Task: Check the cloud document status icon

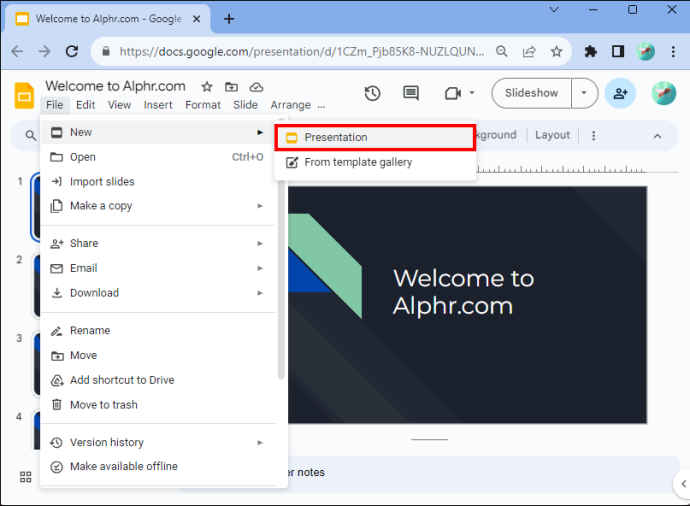Action: coord(256,87)
